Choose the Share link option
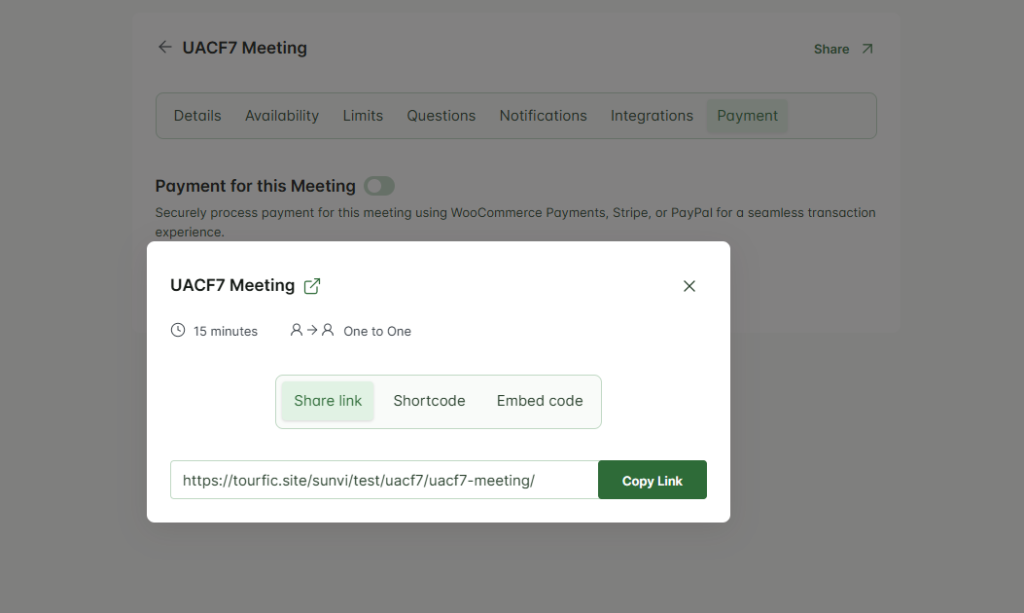The width and height of the screenshot is (1024, 613). tap(328, 401)
